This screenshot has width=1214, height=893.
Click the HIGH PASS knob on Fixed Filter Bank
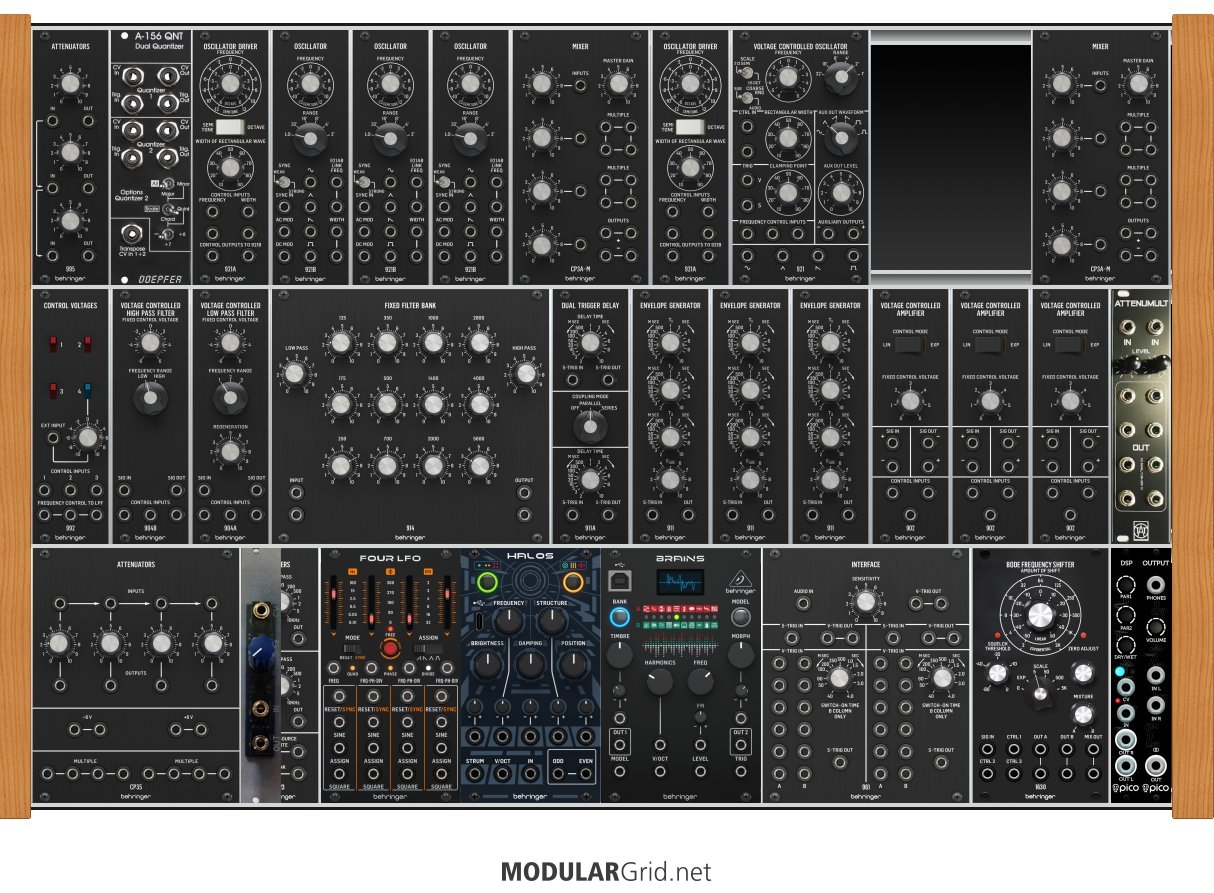click(x=524, y=374)
